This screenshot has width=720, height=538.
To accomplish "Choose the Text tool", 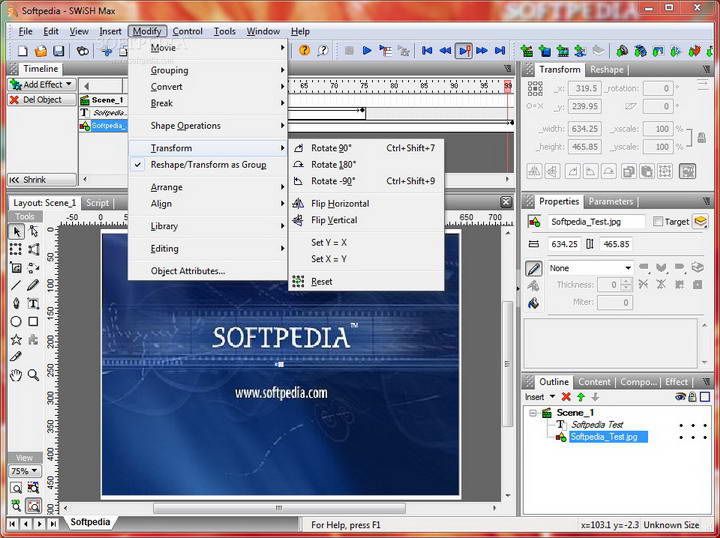I will click(33, 303).
